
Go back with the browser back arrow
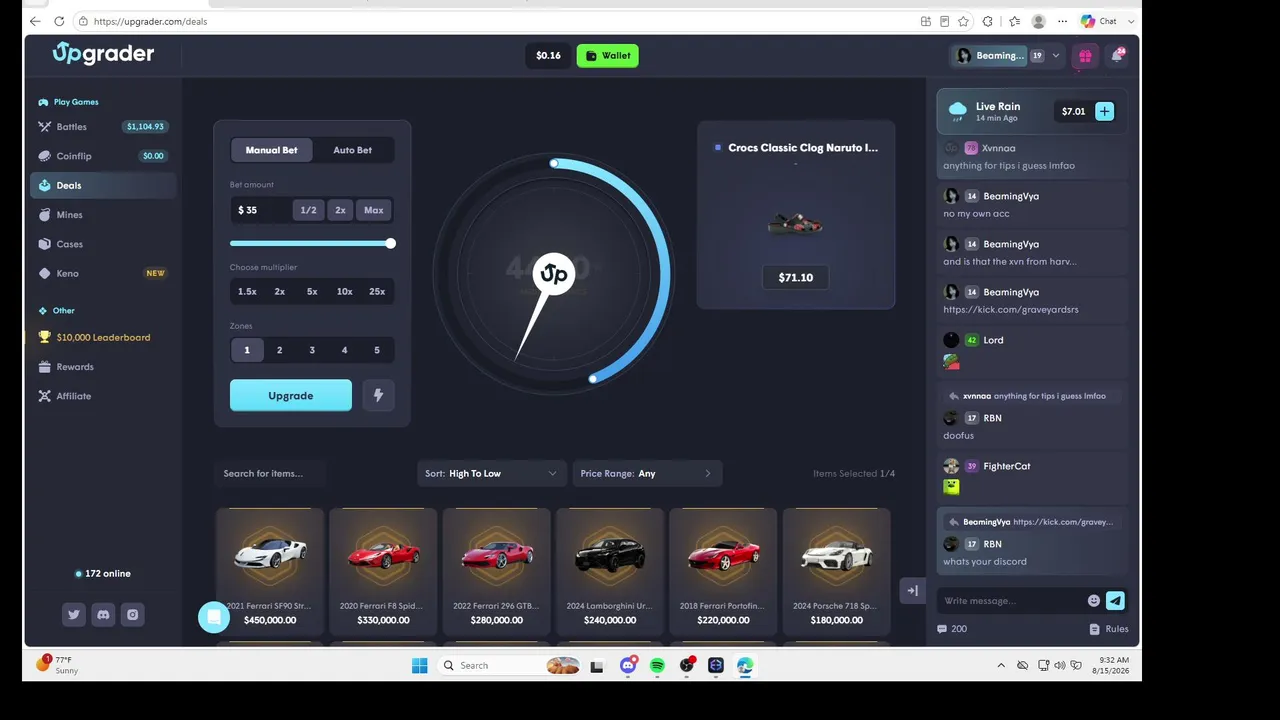click(x=35, y=21)
